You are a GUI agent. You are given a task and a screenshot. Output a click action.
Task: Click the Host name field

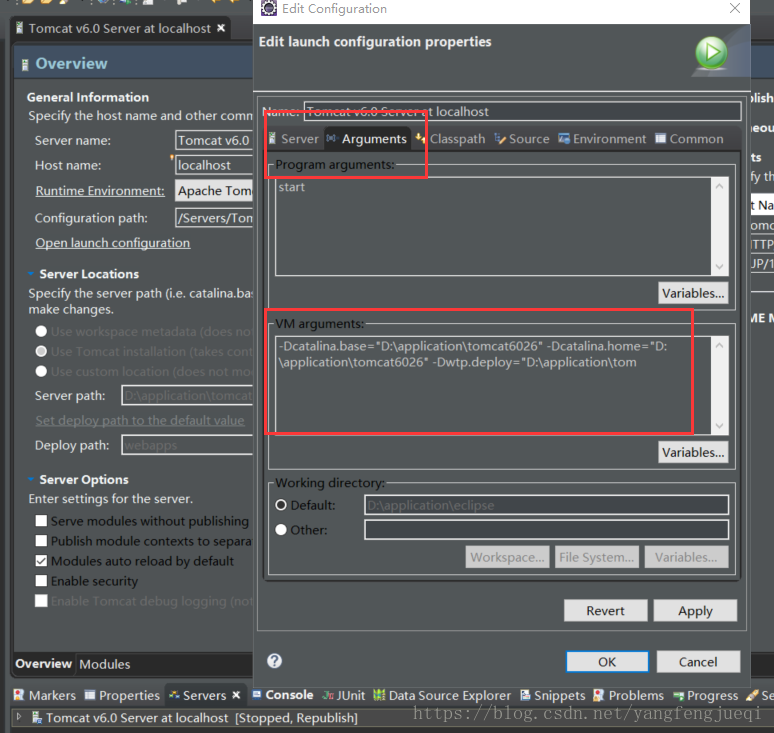(214, 165)
